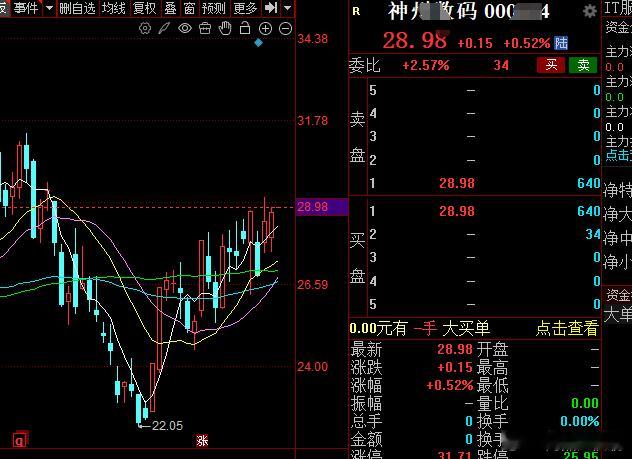Toggle the eye visibility icon
Screen dimensions: 632x459
pos(185,28)
